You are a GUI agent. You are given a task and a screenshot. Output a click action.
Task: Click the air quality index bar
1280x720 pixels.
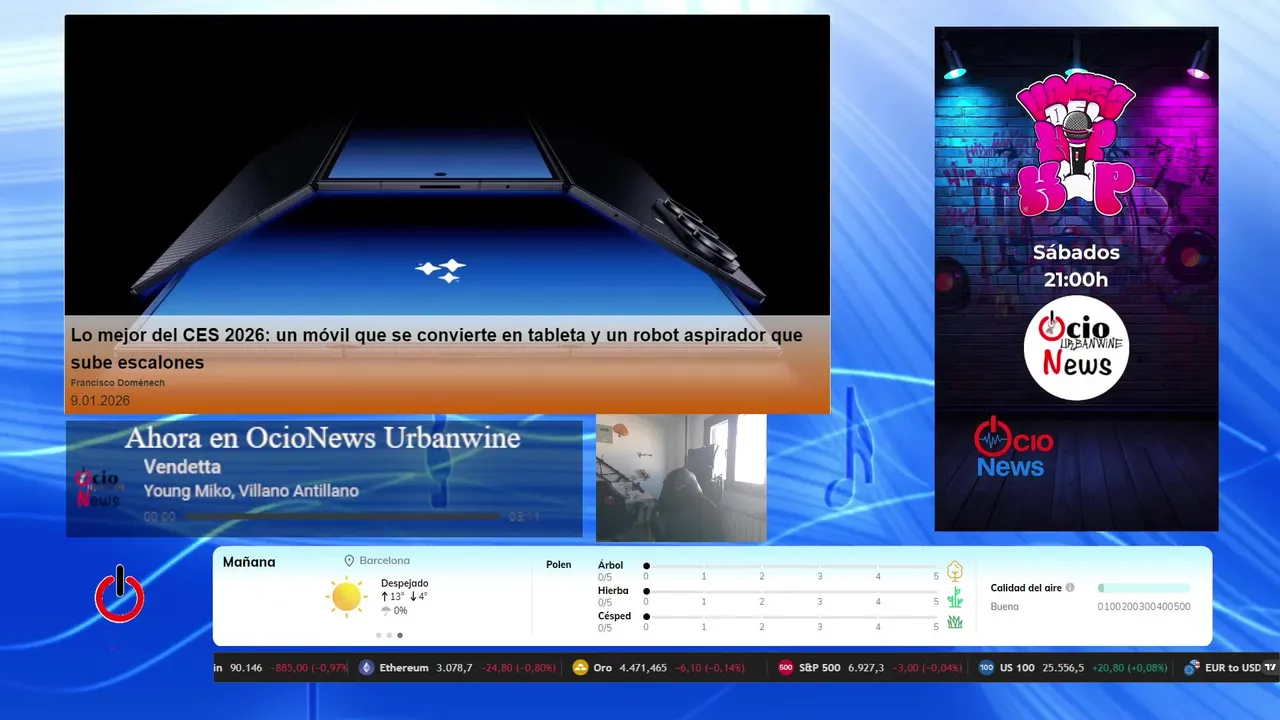click(x=1144, y=588)
